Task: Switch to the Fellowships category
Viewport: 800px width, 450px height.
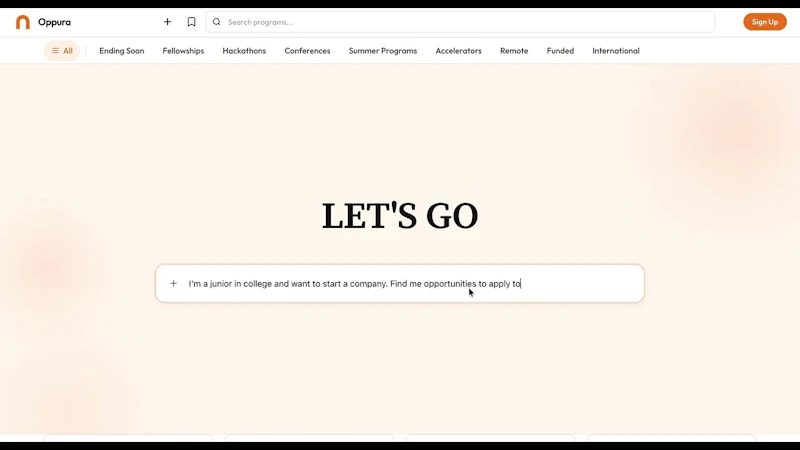Action: 183,51
